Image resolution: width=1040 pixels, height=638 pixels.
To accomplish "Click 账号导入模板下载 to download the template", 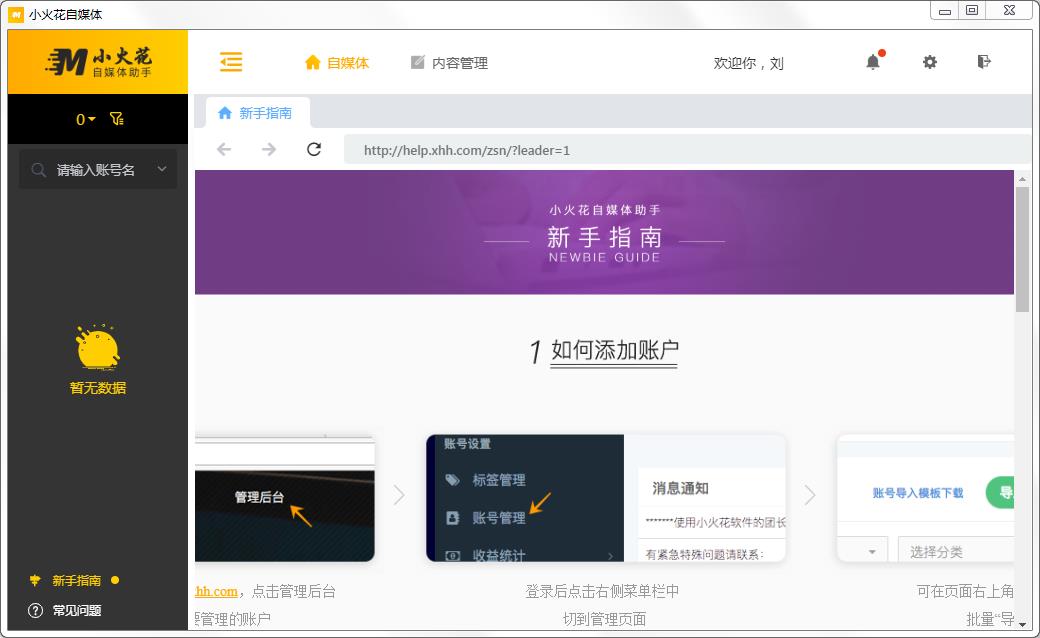I will (x=921, y=493).
